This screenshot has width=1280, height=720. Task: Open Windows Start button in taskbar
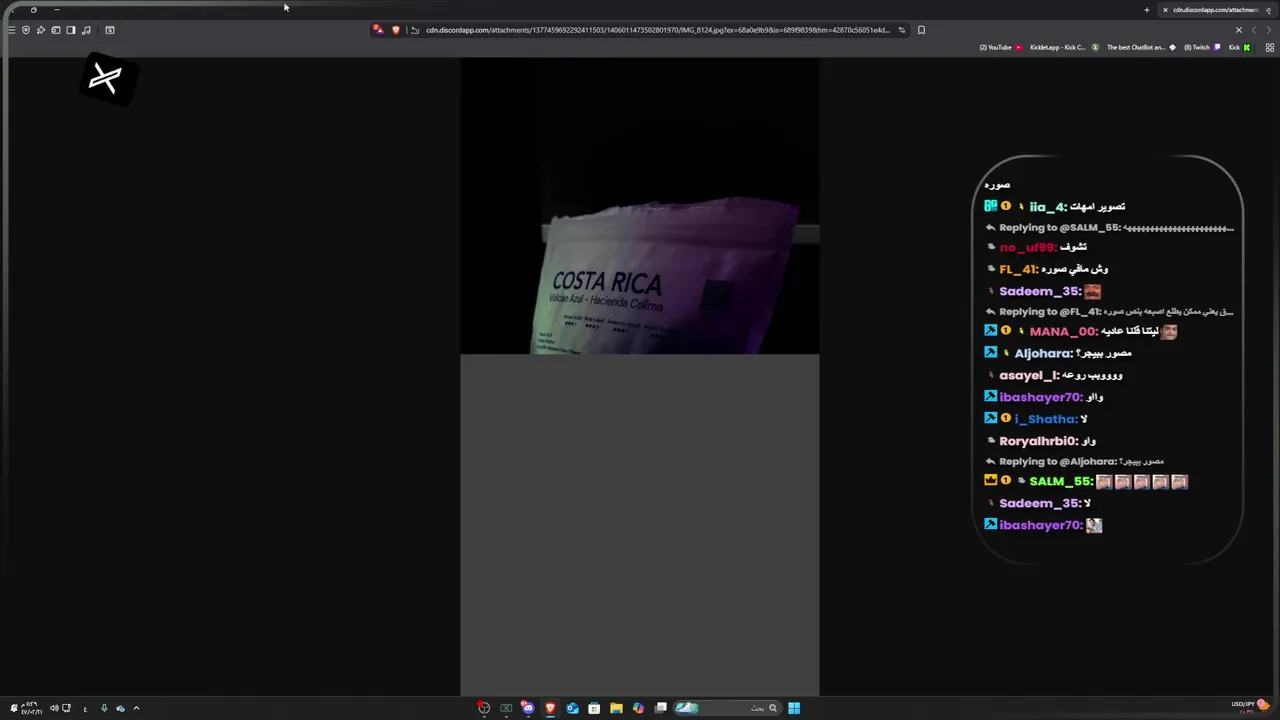click(x=794, y=708)
